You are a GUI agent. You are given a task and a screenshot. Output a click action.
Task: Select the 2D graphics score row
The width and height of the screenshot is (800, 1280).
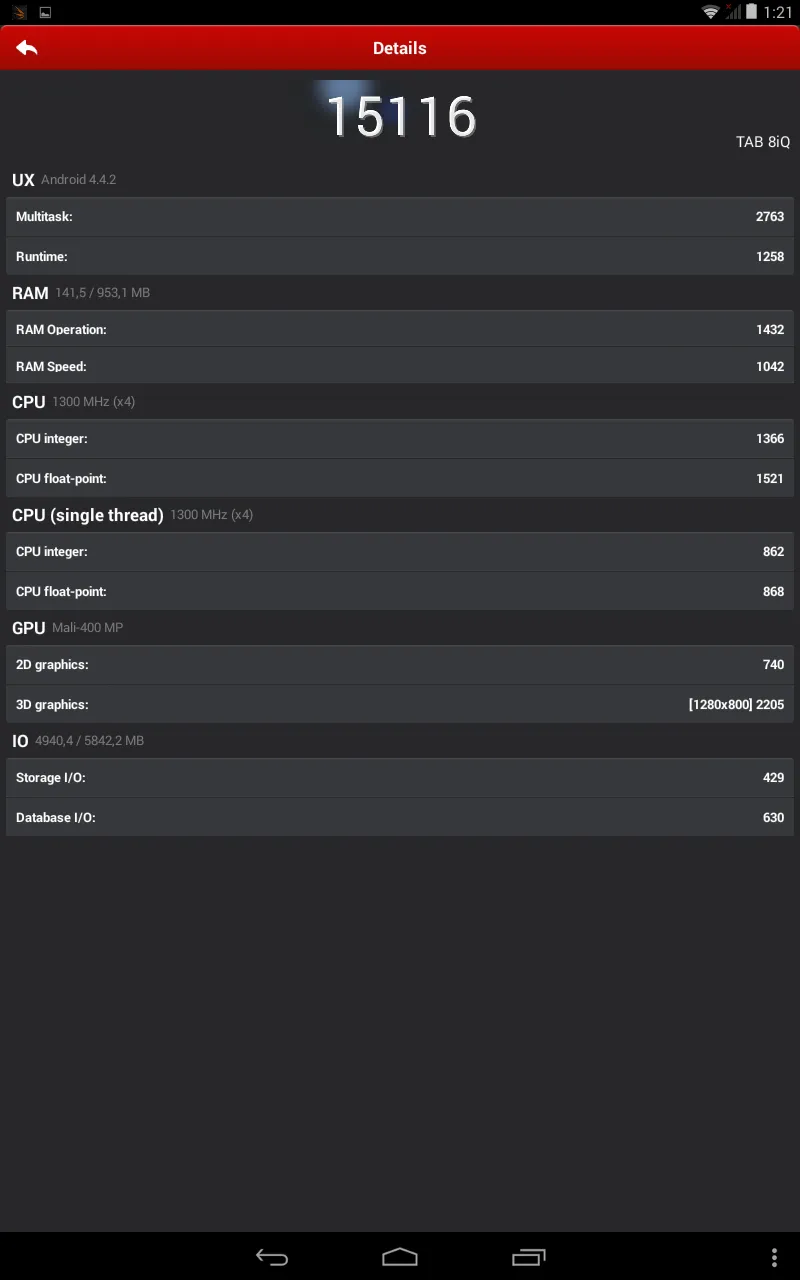click(400, 665)
